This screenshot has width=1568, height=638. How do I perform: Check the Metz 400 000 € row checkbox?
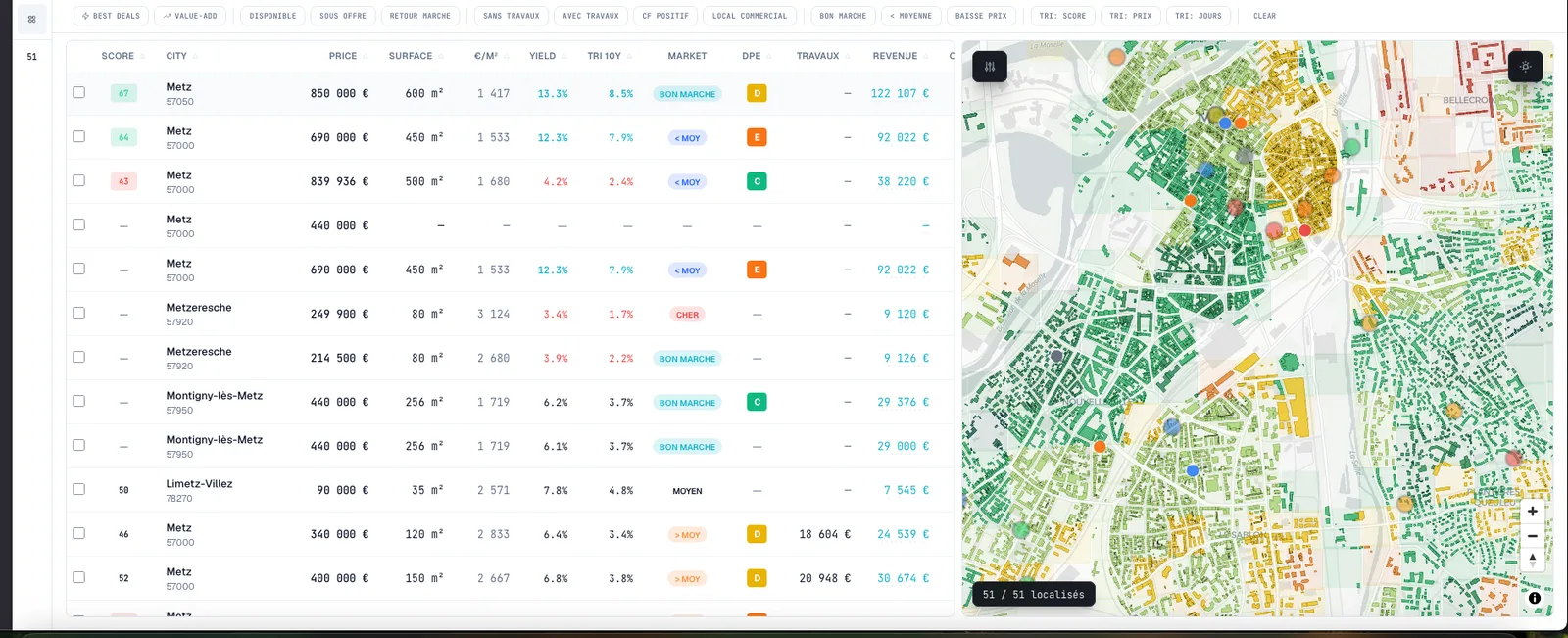(x=79, y=577)
